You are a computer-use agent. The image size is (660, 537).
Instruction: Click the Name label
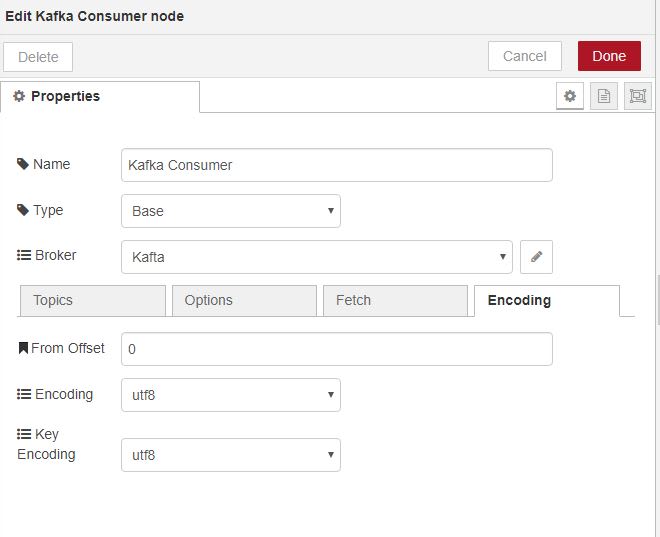[51, 164]
